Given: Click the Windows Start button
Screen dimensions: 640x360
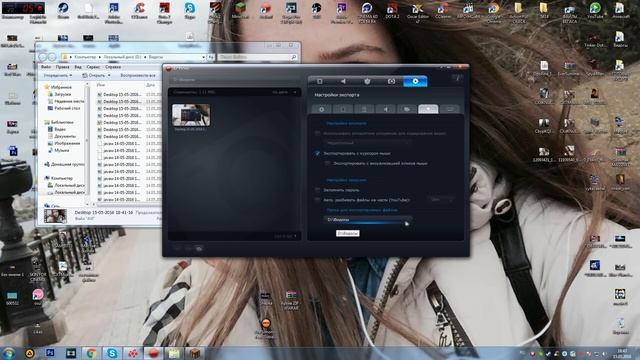Looking at the screenshot, I should 8,353.
